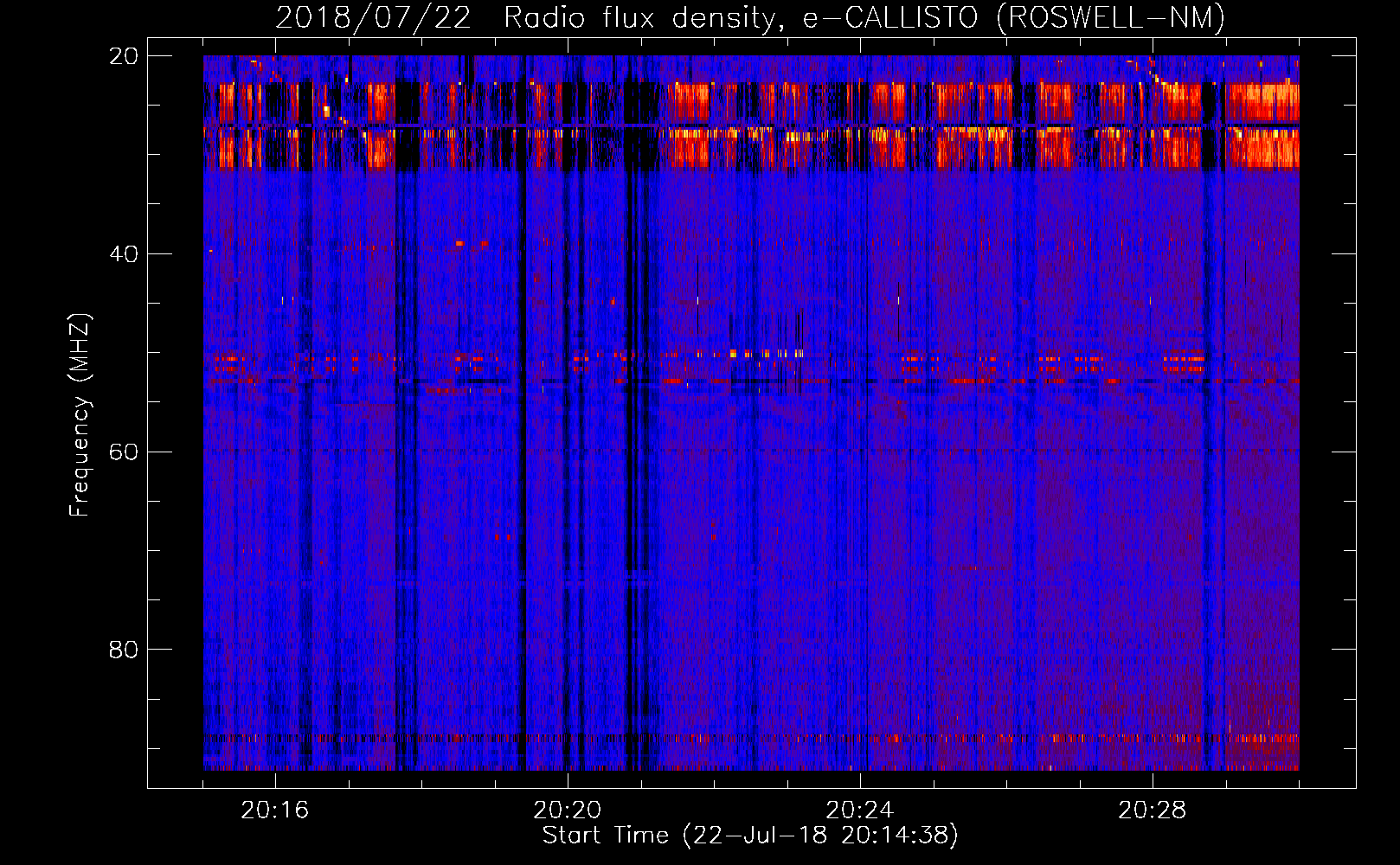Click the '20:16' time tick label
This screenshot has height=865, width=1400.
pos(275,811)
